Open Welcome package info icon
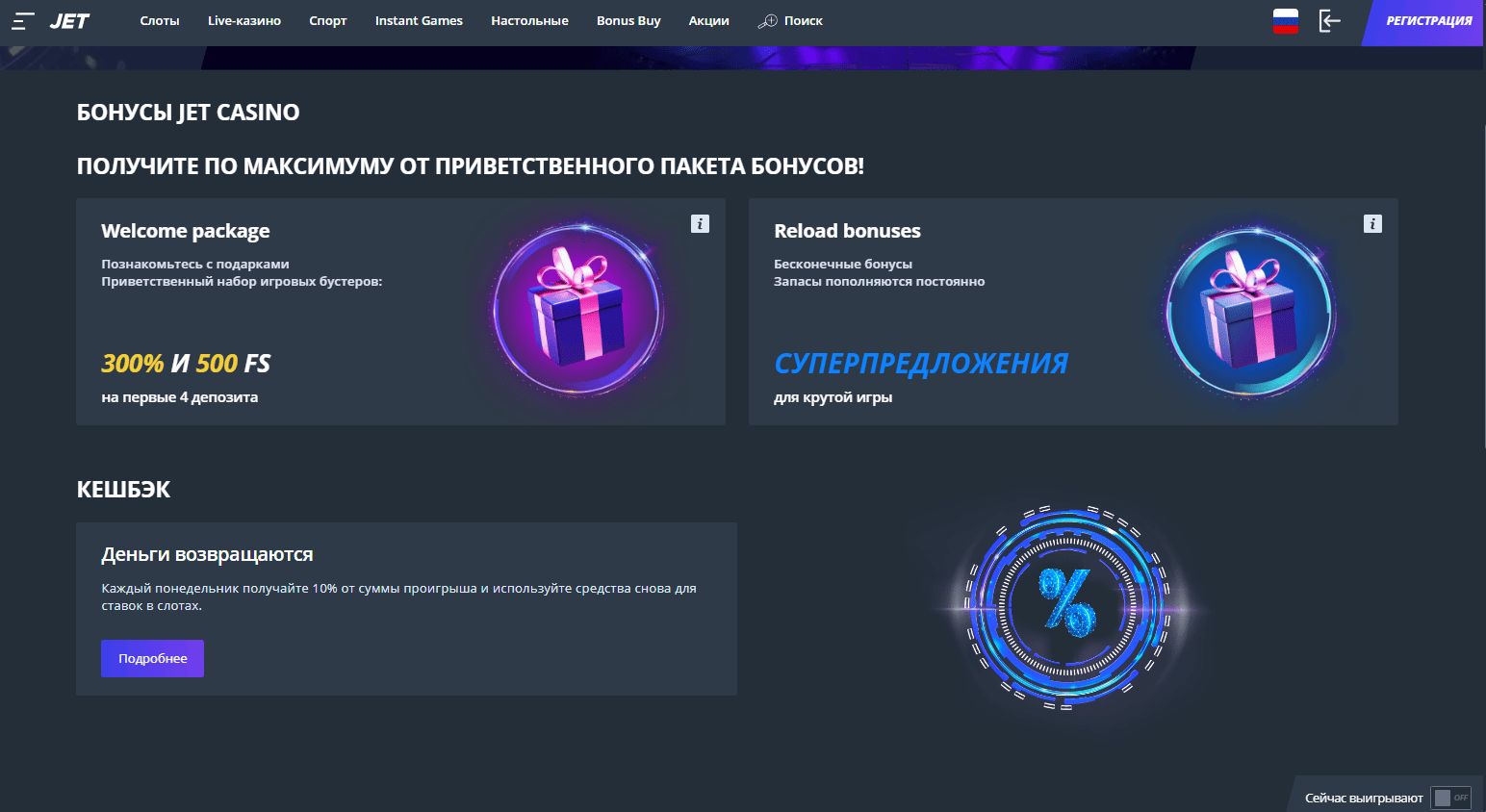The image size is (1486, 812). tap(700, 223)
